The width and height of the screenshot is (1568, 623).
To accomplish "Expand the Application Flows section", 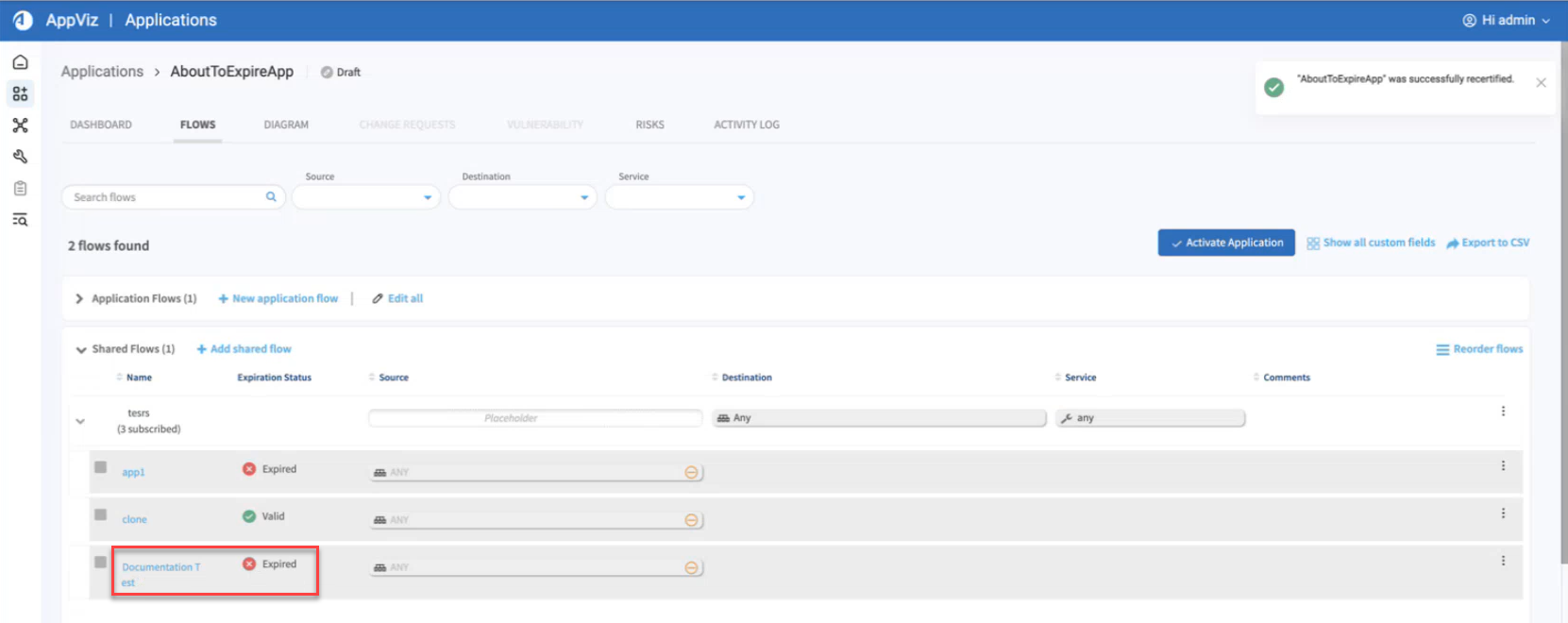I will click(x=79, y=299).
